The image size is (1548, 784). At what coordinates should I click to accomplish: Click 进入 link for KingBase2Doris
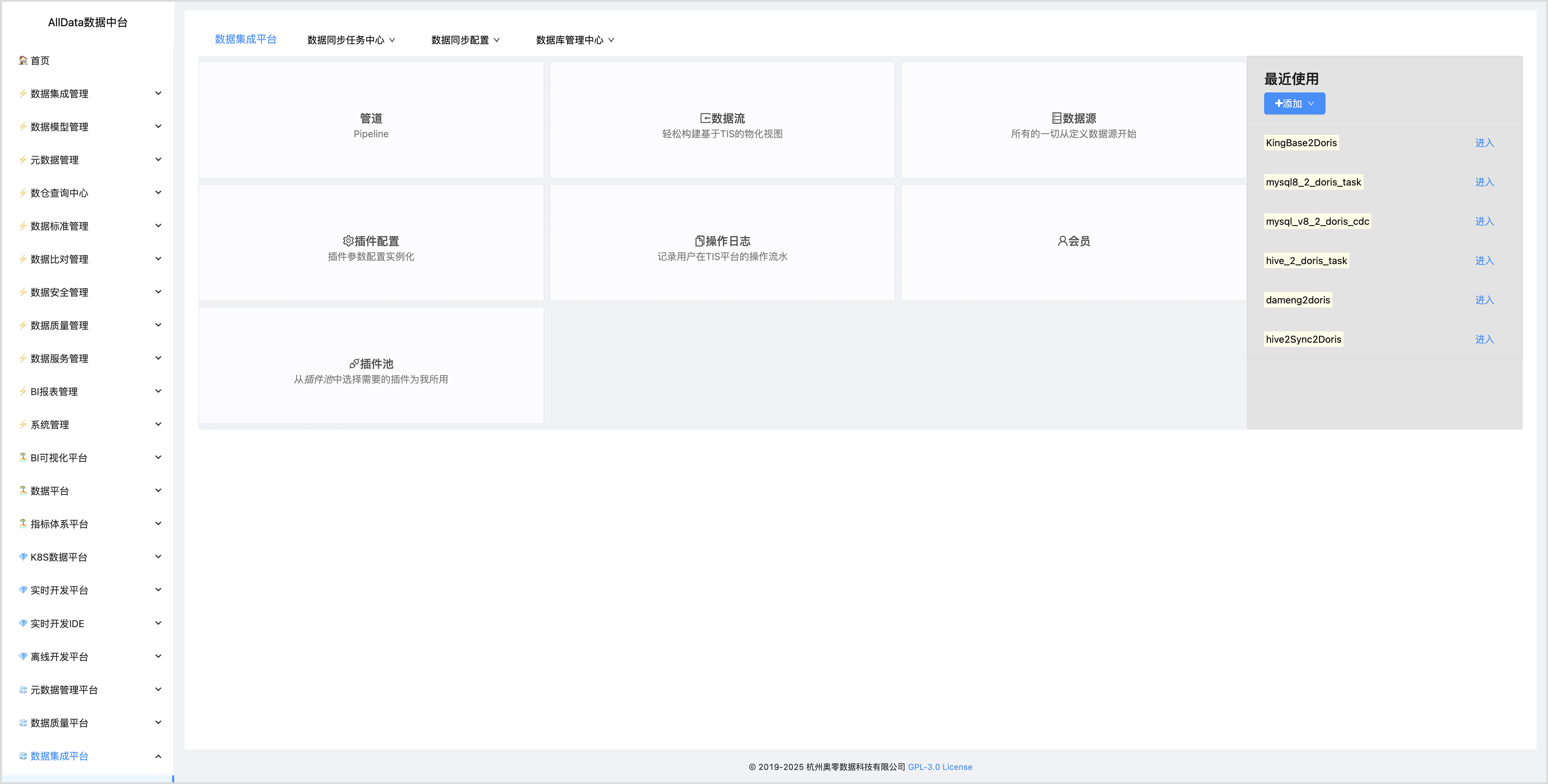(x=1484, y=143)
